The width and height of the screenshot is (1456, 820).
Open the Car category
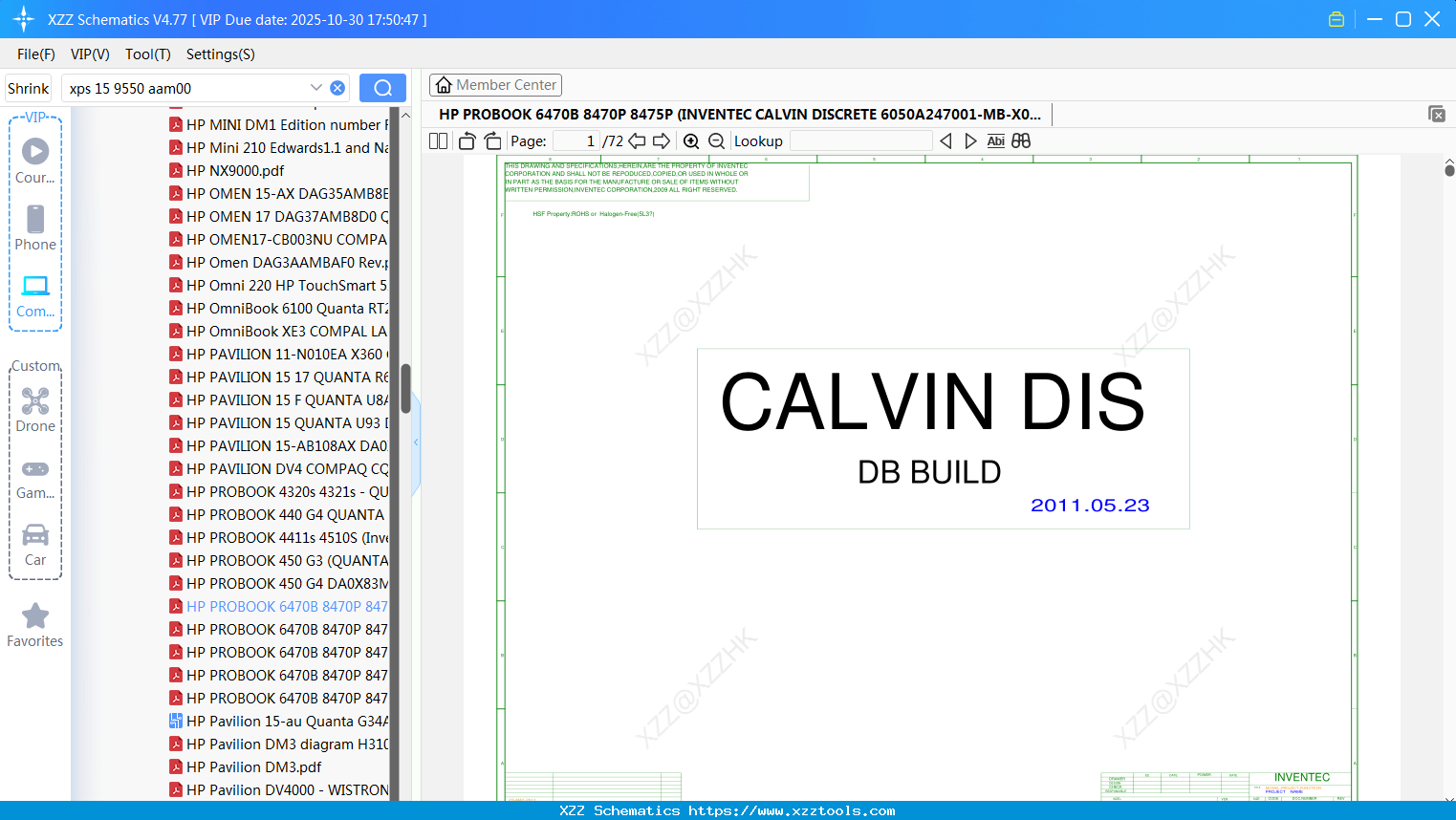point(35,545)
